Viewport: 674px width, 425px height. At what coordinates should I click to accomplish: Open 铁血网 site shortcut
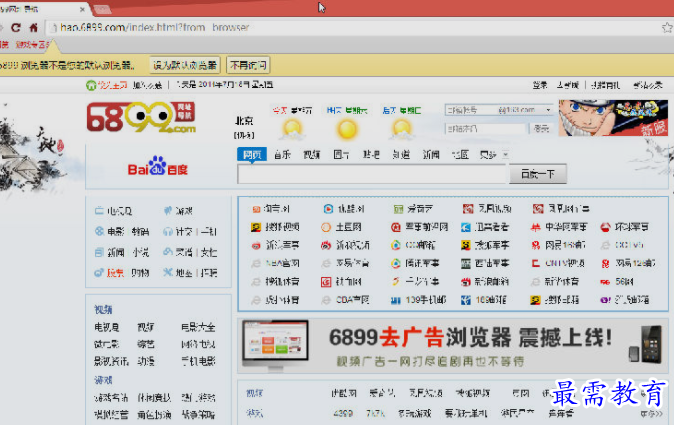341,282
